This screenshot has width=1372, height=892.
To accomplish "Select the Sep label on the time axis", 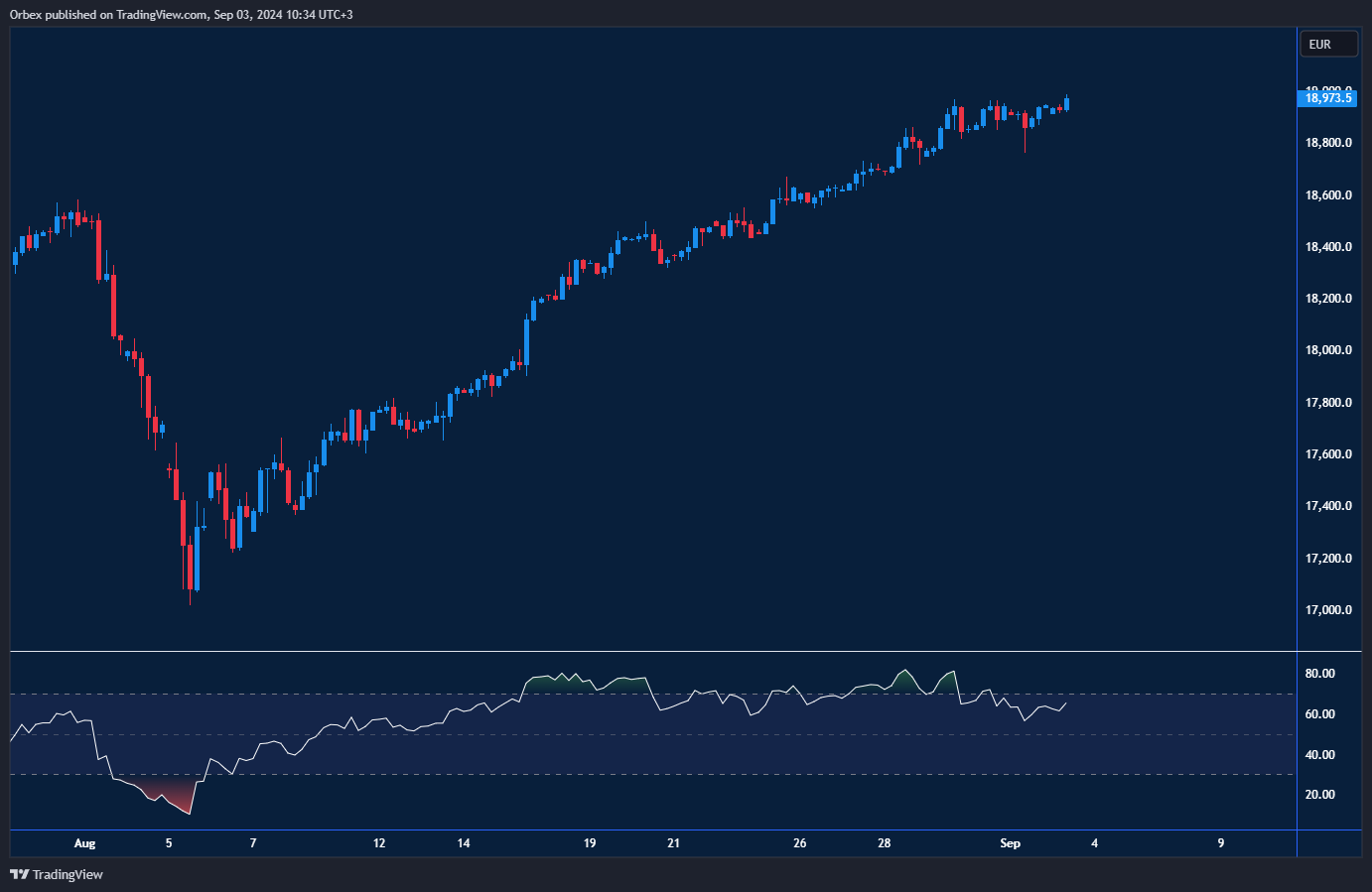I will pos(1010,843).
